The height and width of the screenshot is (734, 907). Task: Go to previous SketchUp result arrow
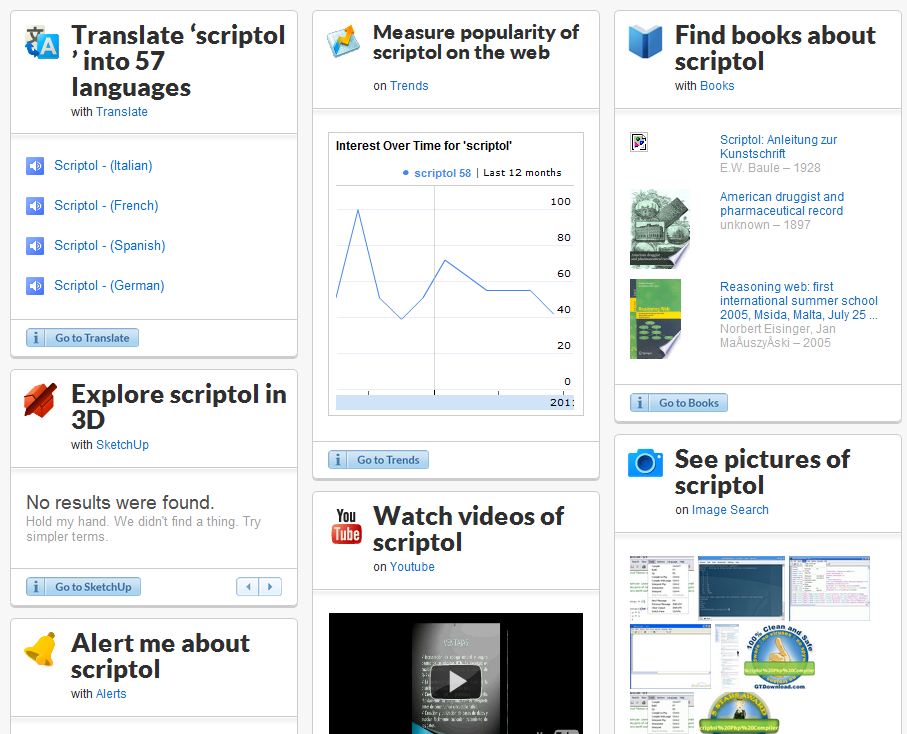tap(248, 587)
